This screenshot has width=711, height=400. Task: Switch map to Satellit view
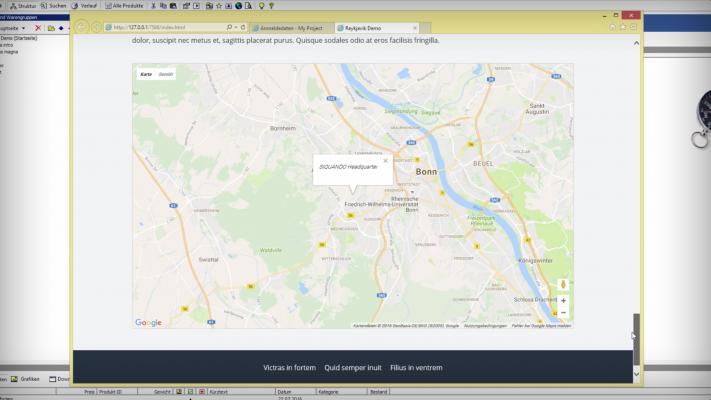tap(166, 74)
